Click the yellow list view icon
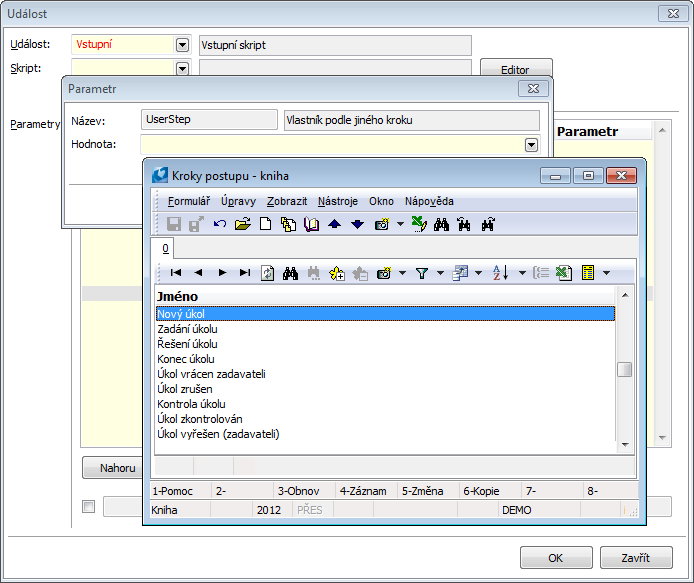The image size is (694, 583). 588,273
